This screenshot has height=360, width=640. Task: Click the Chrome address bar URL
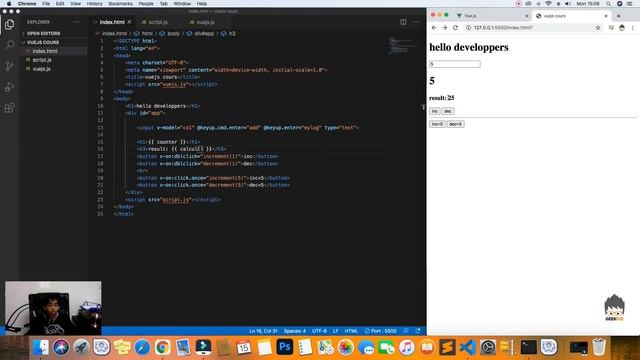pyautogui.click(x=503, y=28)
